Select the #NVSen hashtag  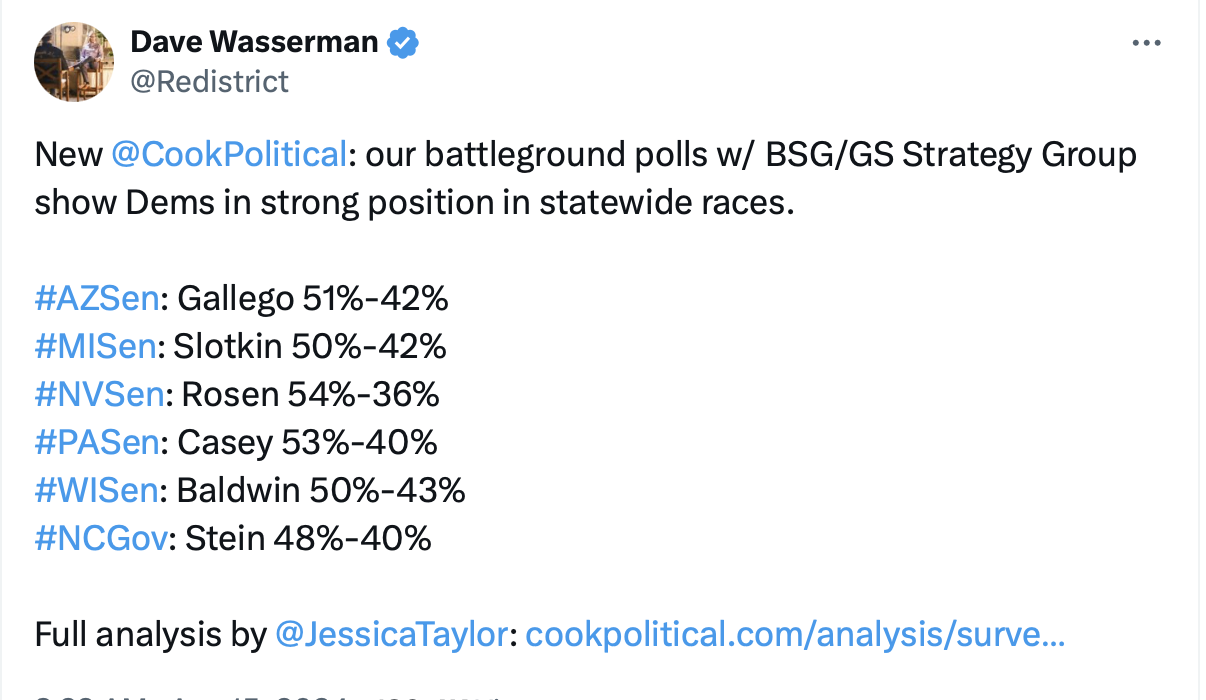[x=99, y=395]
